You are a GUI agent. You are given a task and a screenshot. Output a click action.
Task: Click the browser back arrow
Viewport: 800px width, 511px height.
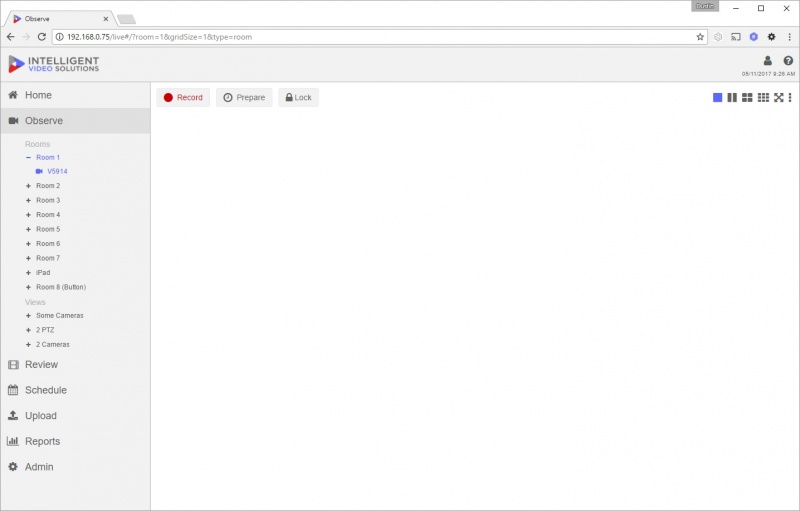coord(11,37)
